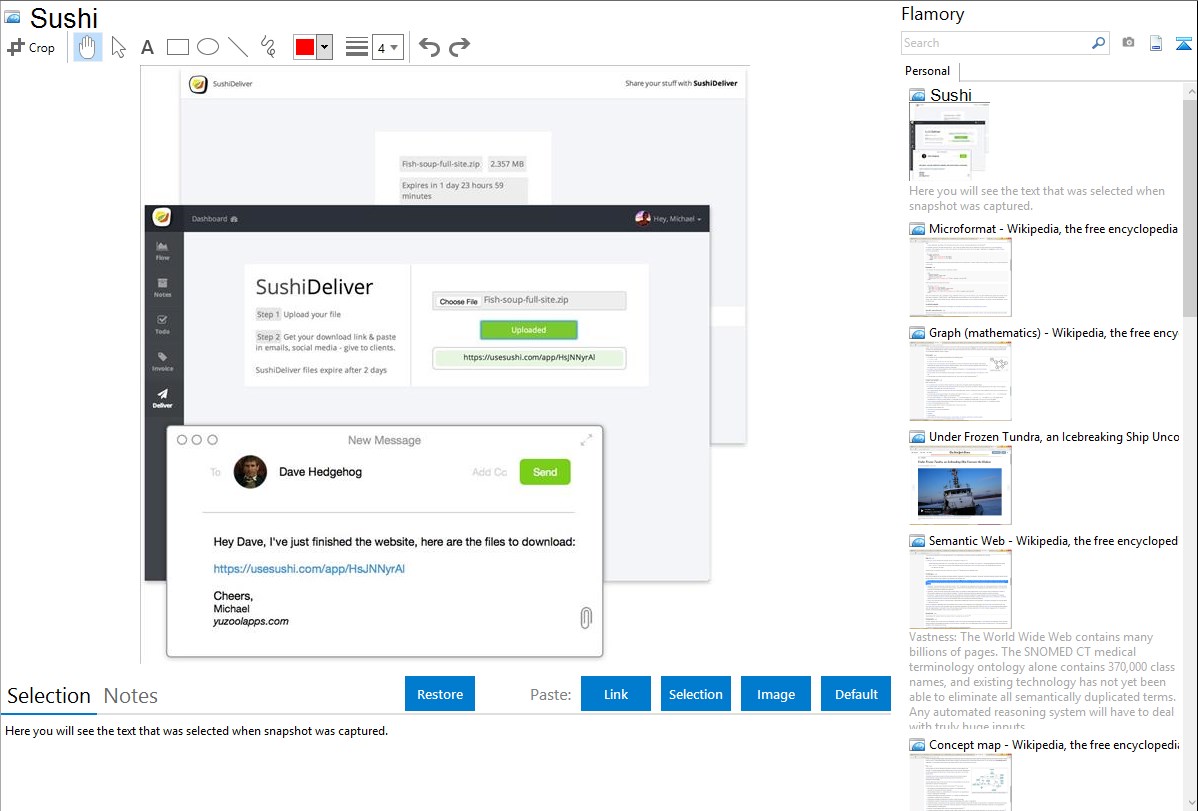Paste as Selection button
1198x811 pixels.
tap(695, 694)
